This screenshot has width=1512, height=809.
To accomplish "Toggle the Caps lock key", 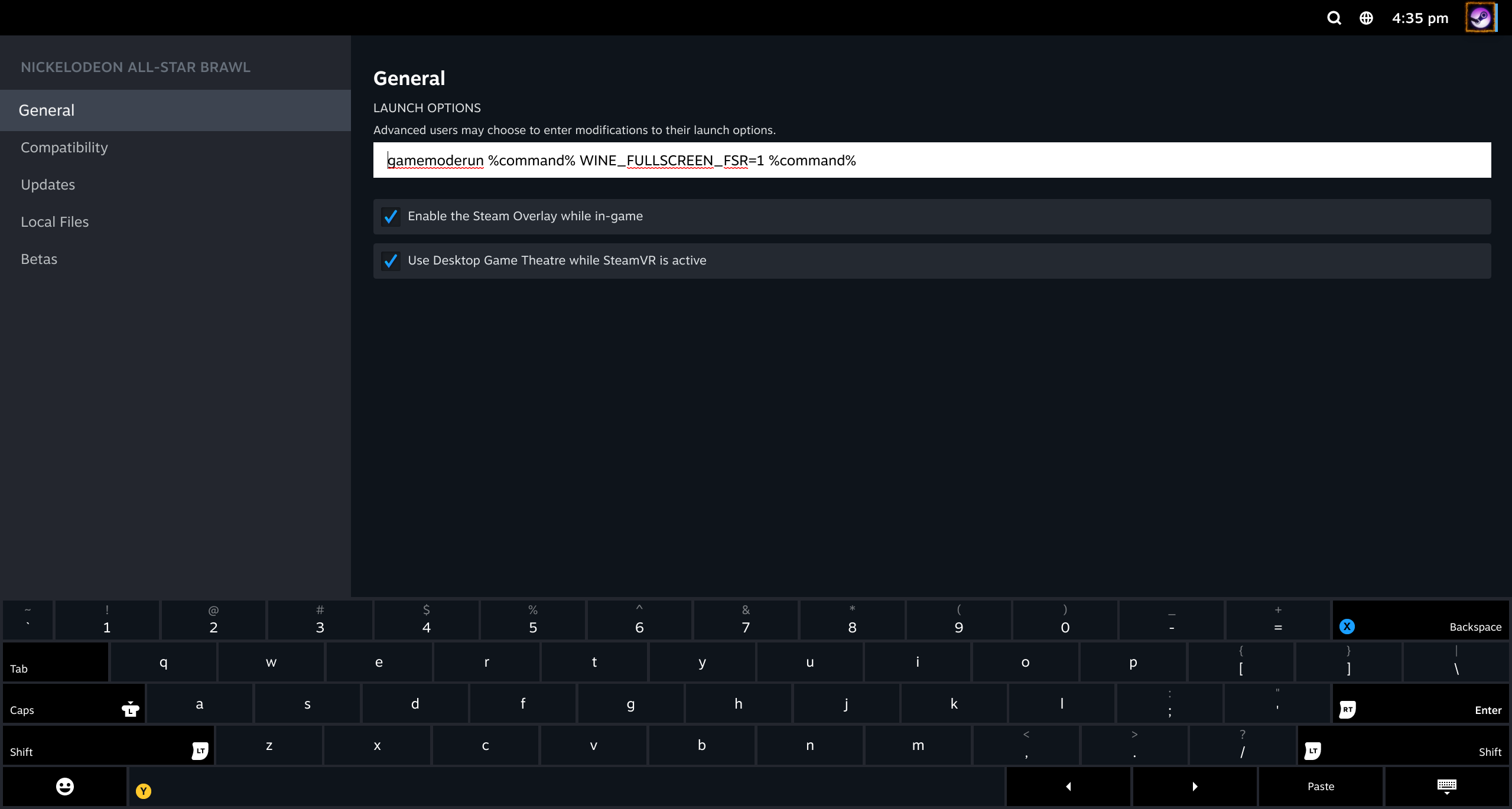I will click(74, 703).
